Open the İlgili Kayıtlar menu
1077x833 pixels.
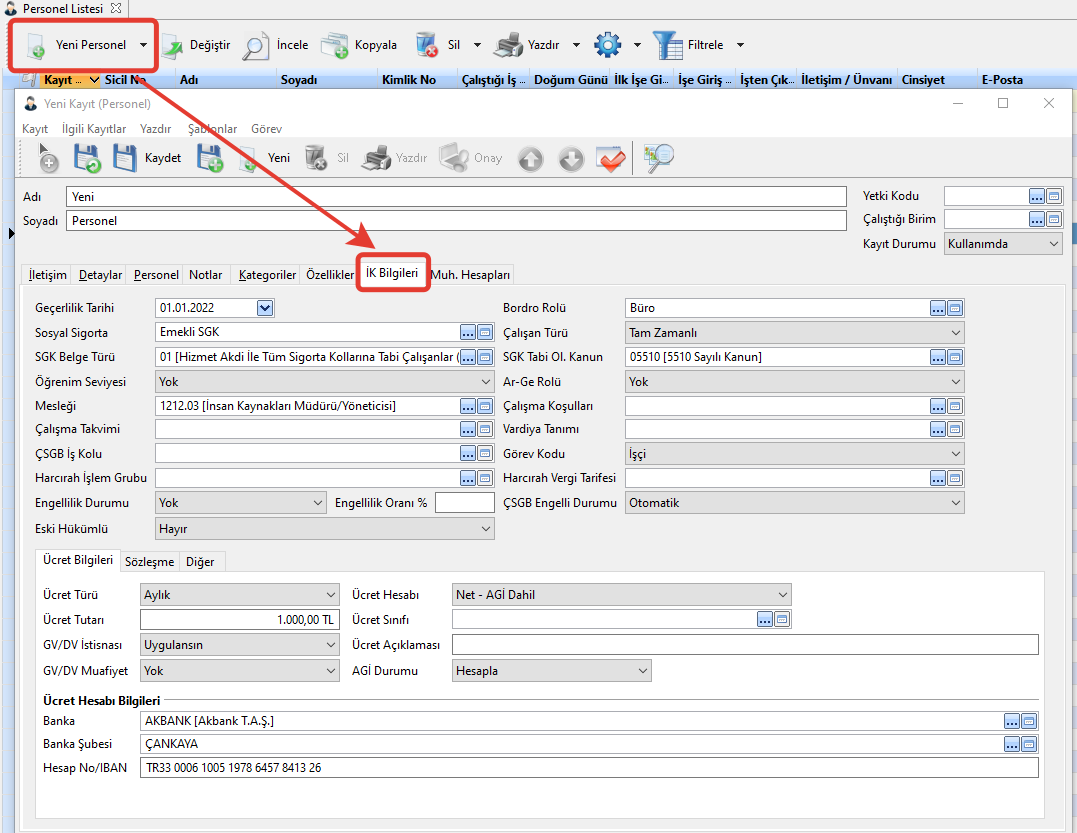click(x=94, y=129)
